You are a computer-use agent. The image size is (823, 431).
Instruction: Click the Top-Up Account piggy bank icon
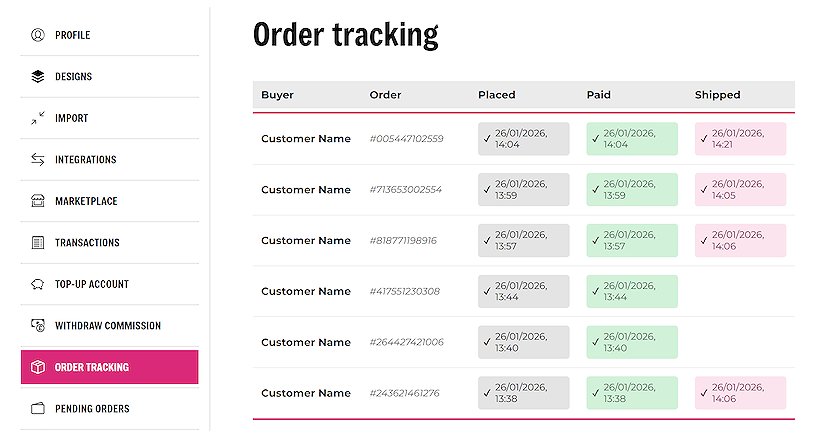(38, 284)
